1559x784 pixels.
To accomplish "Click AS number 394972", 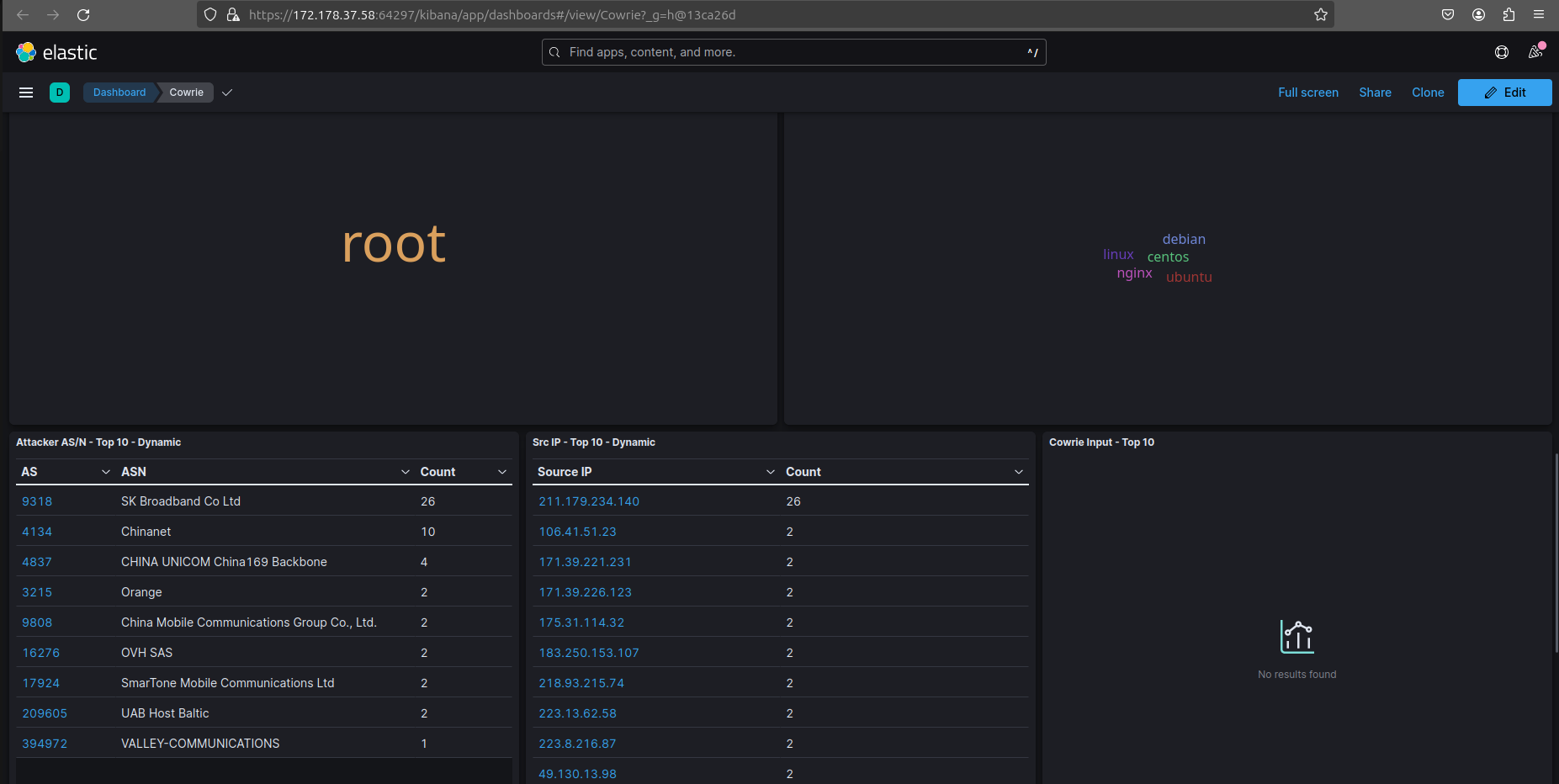I will coord(45,744).
